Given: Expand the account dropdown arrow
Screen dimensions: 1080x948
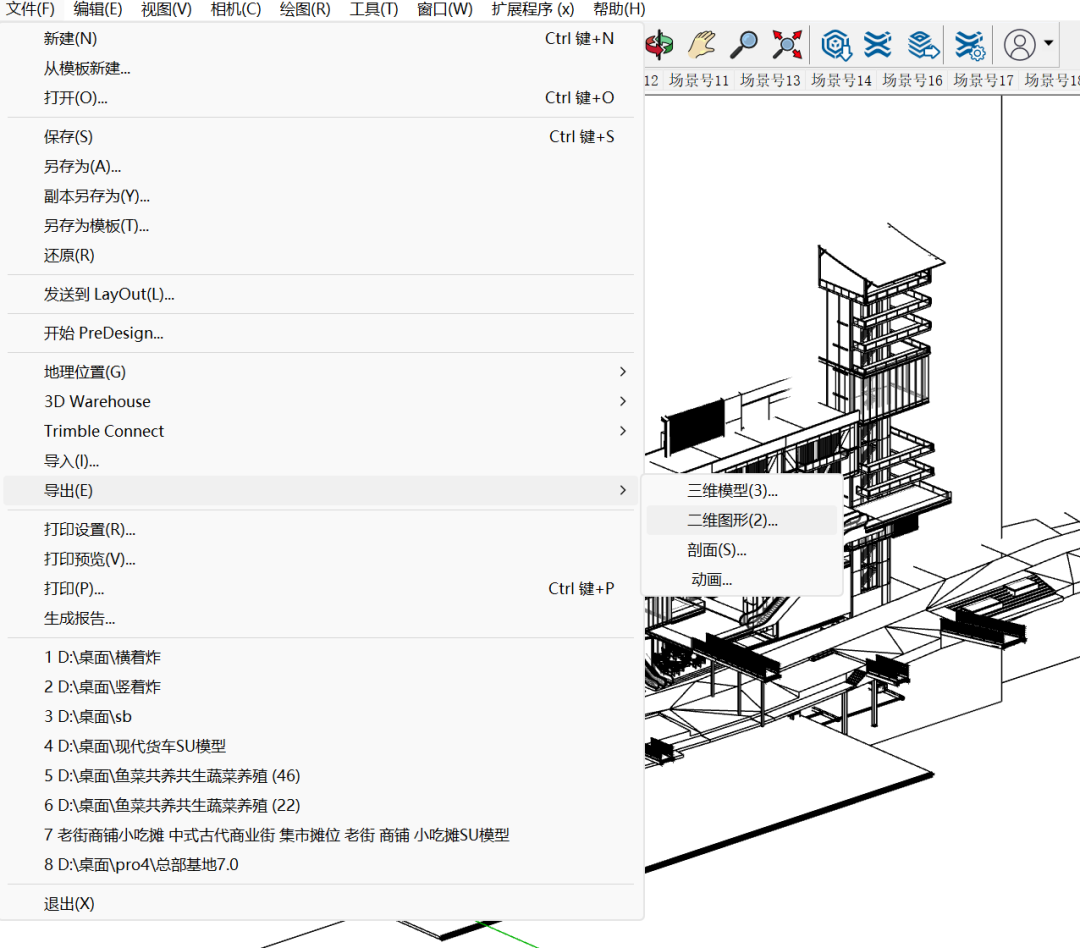Looking at the screenshot, I should [1048, 43].
